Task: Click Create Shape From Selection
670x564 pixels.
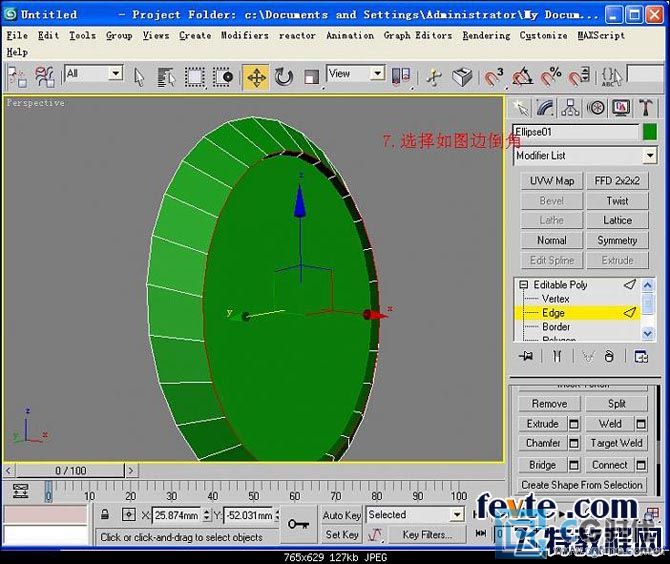Action: [x=582, y=485]
